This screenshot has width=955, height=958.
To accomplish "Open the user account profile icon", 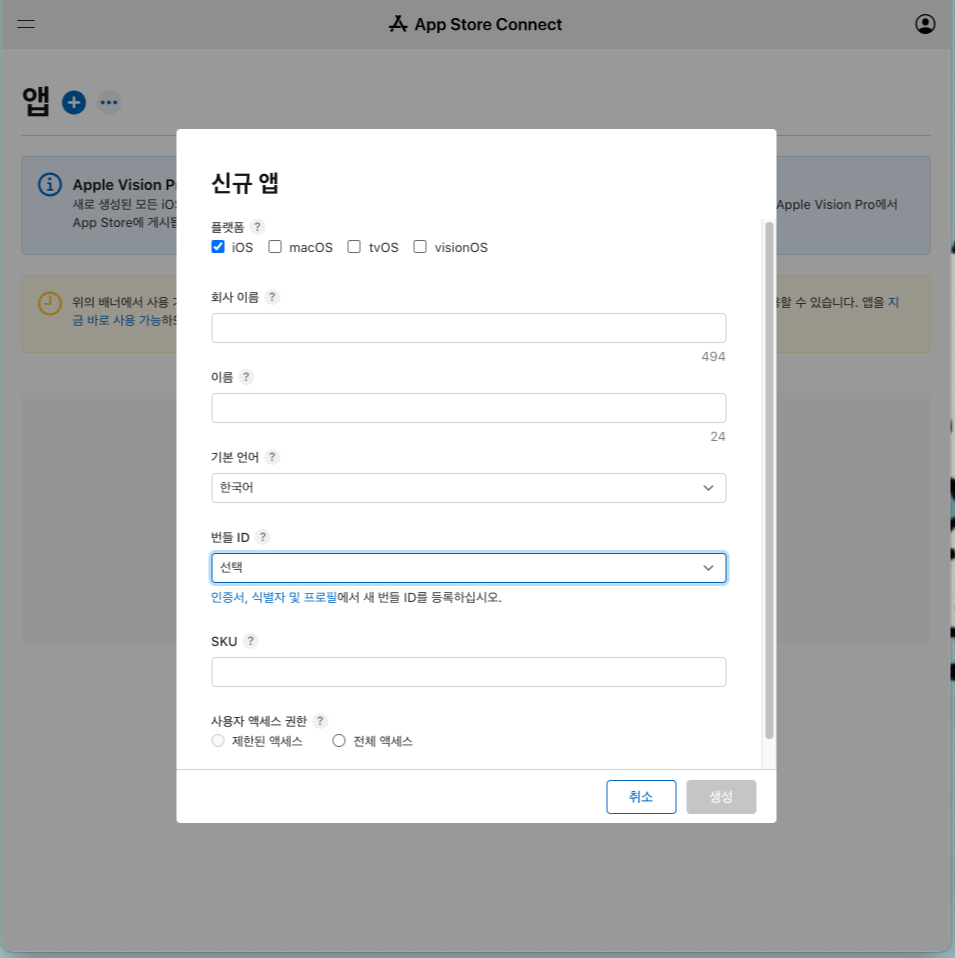I will click(x=925, y=24).
